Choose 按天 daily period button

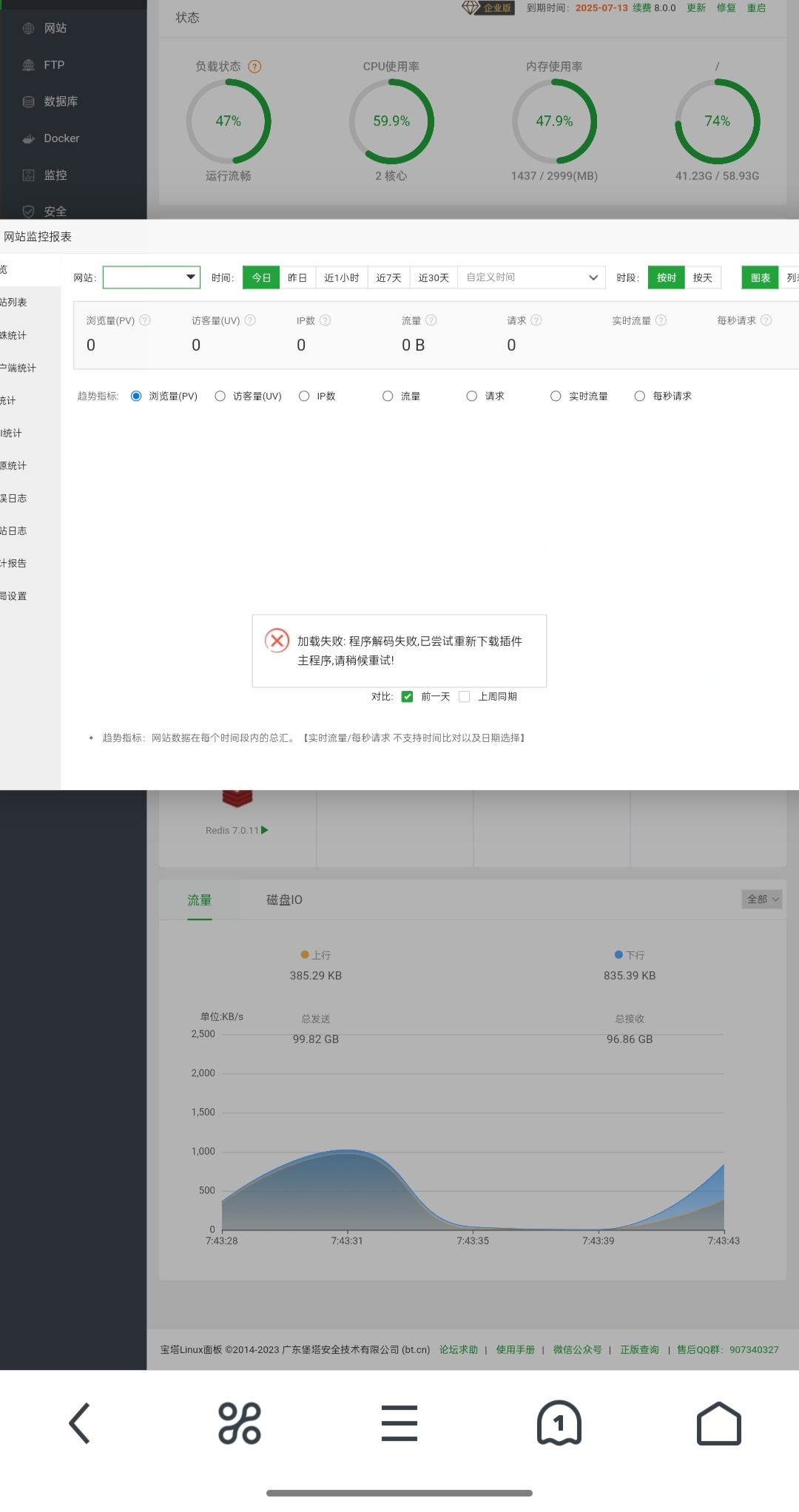pyautogui.click(x=703, y=277)
